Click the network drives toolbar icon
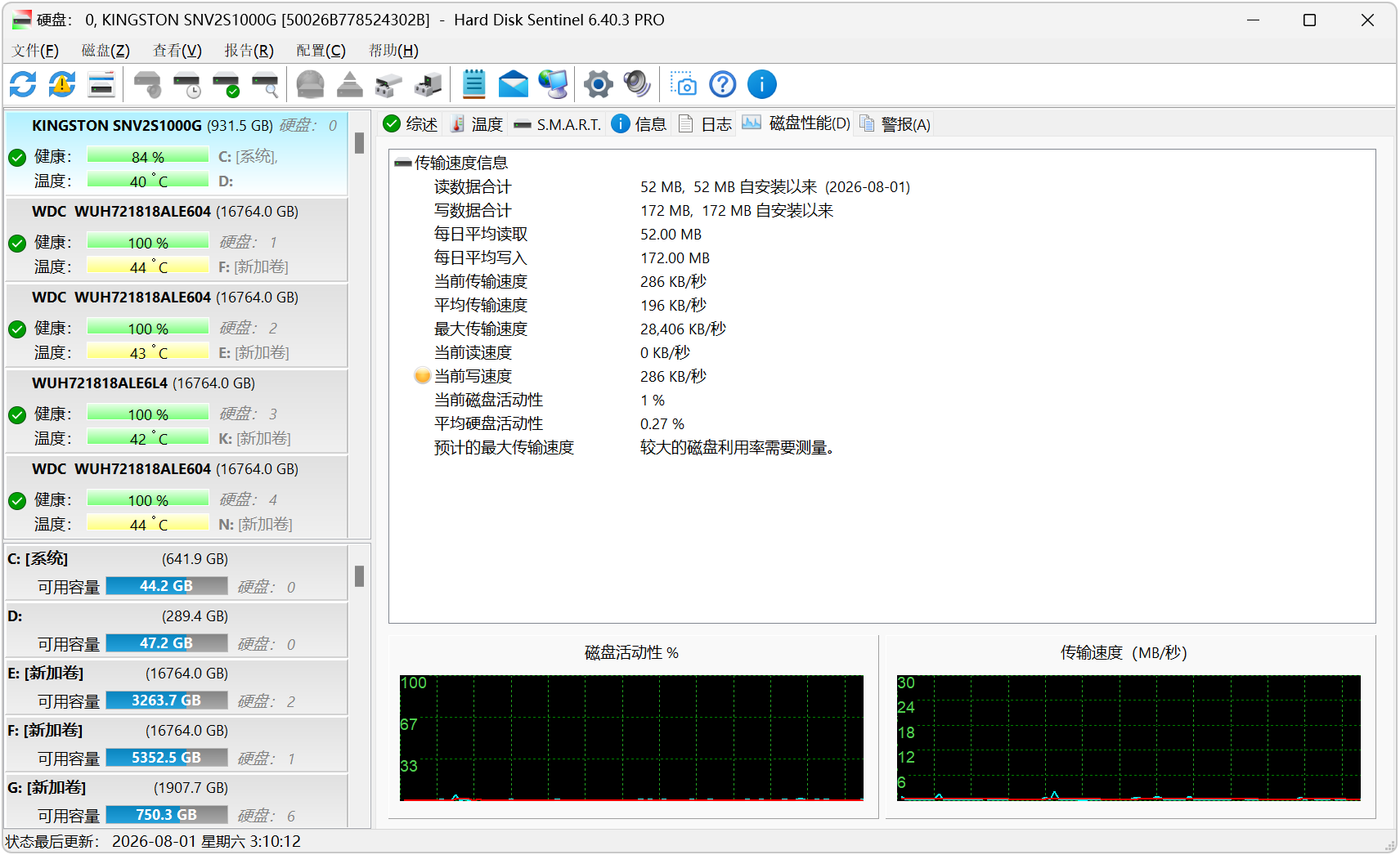 click(x=429, y=84)
